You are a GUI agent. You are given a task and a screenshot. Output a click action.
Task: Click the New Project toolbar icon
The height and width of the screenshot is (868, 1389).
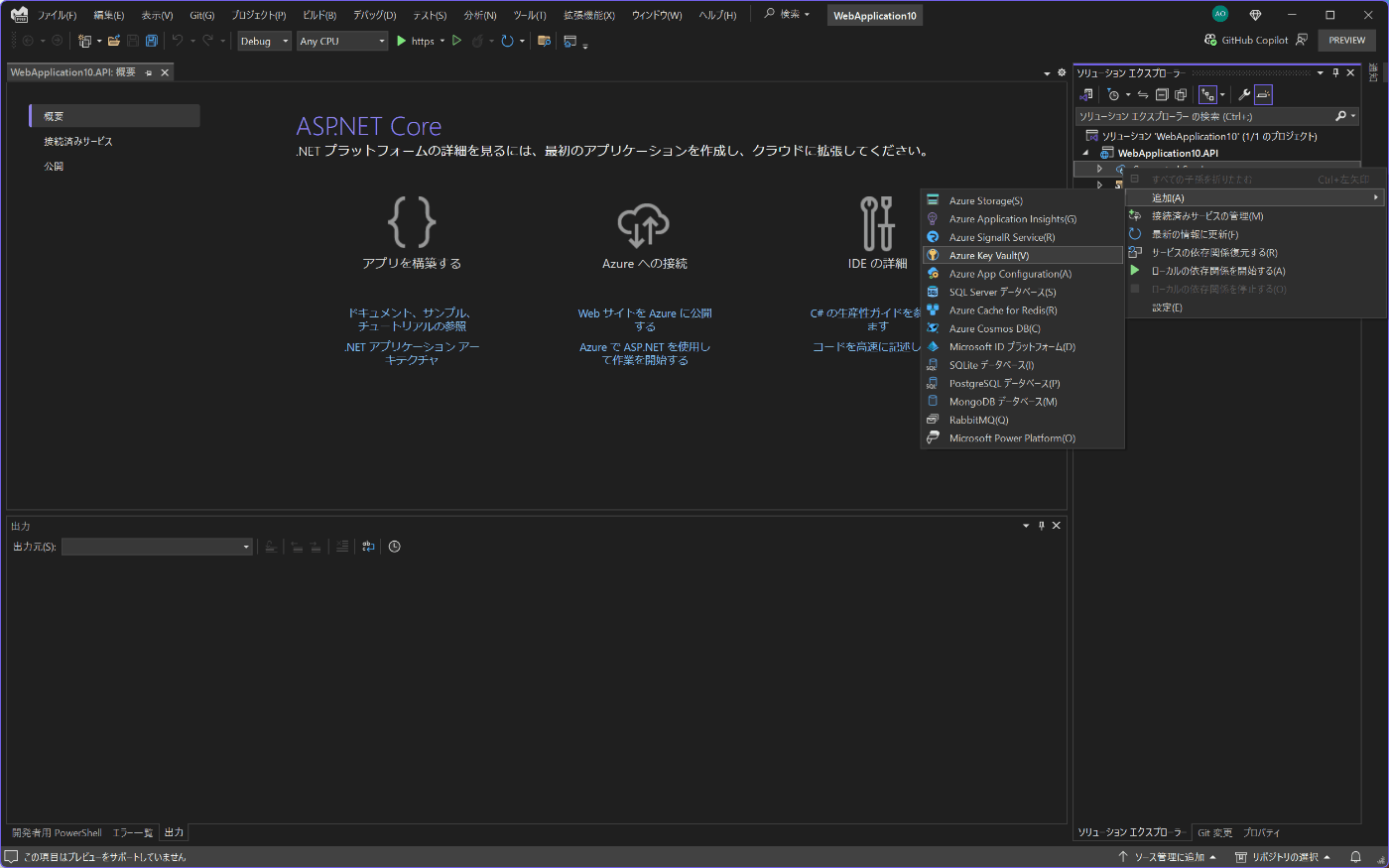[x=85, y=41]
